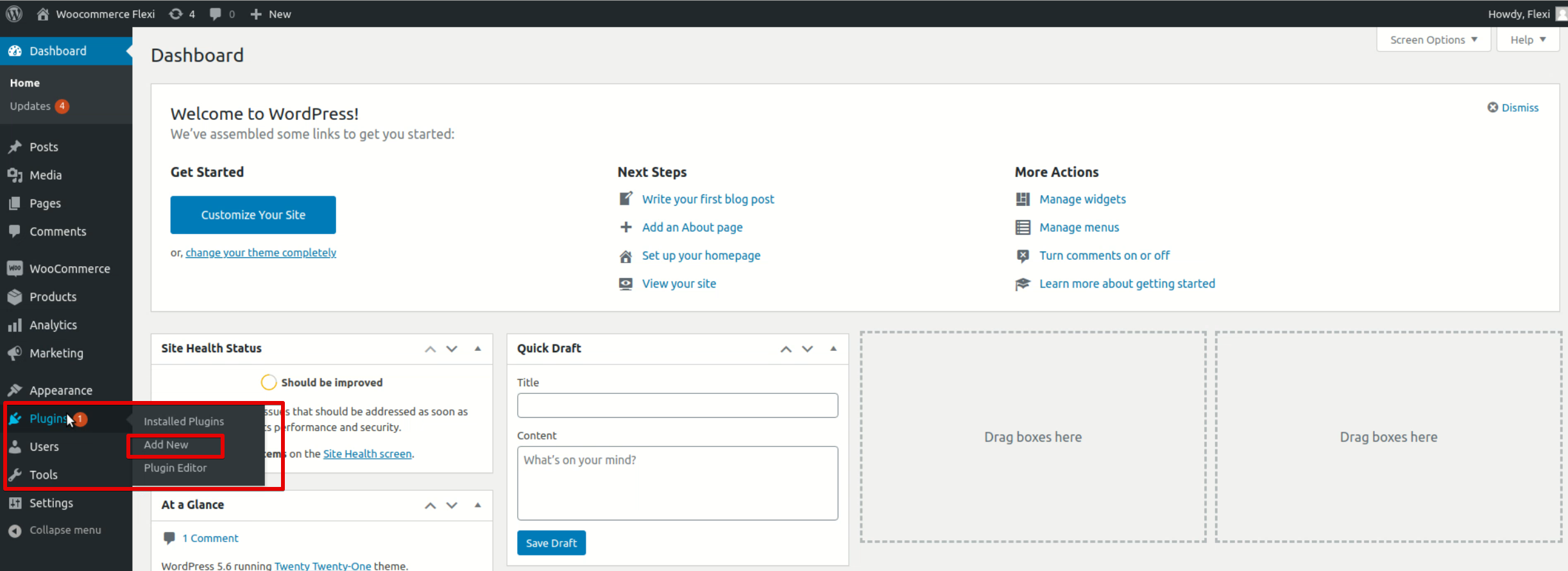The height and width of the screenshot is (571, 1568).
Task: Open the comments bubble icon in admin bar
Action: (x=216, y=13)
